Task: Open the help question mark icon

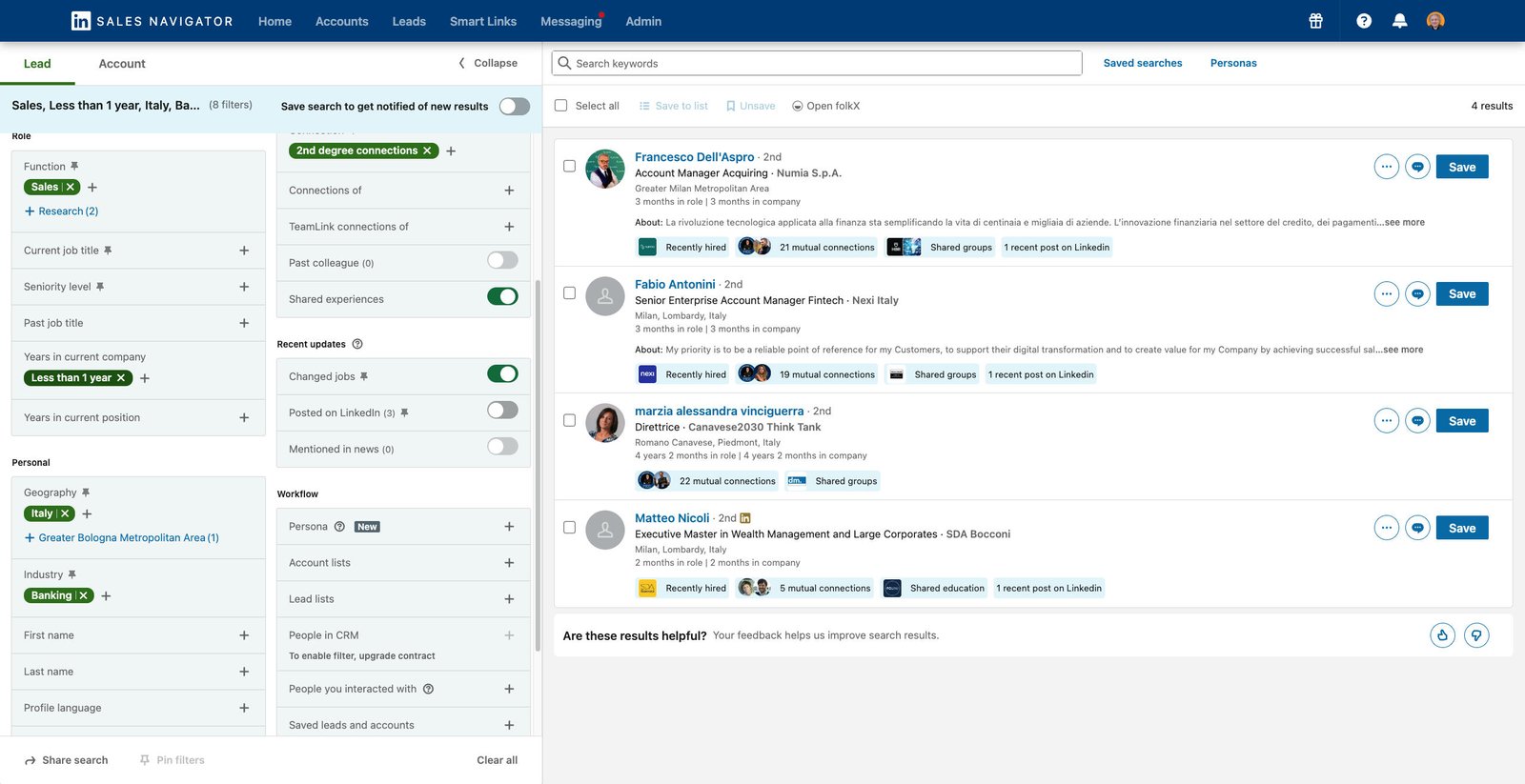Action: (x=1364, y=21)
